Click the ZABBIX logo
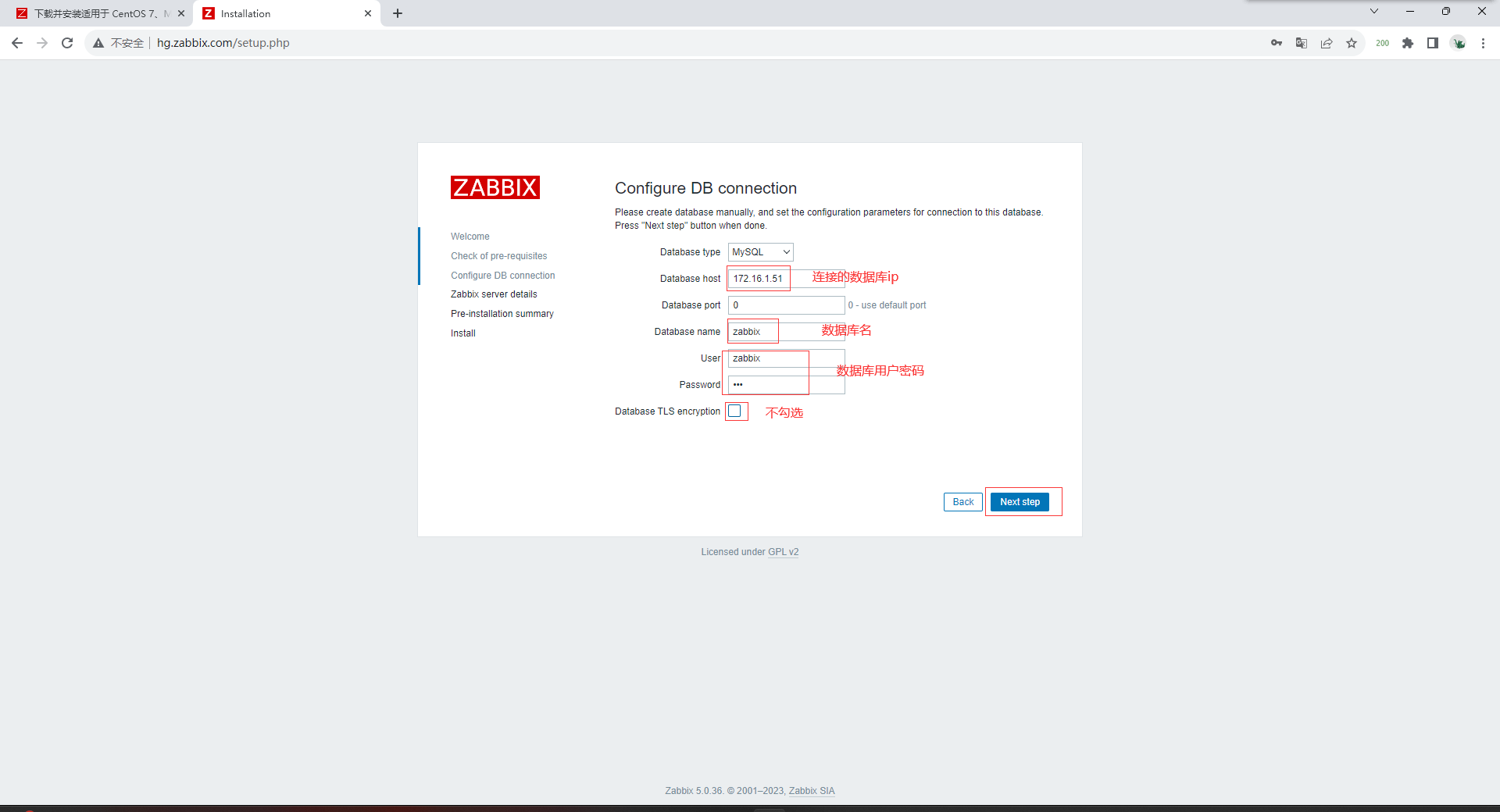Image resolution: width=1500 pixels, height=812 pixels. pyautogui.click(x=495, y=187)
